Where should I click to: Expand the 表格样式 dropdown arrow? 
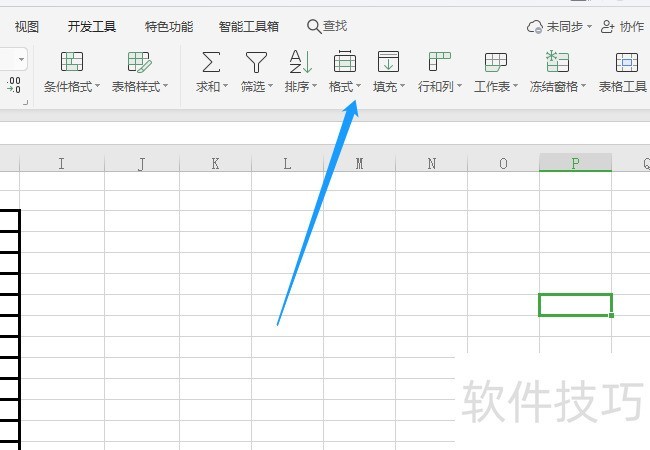coord(165,86)
